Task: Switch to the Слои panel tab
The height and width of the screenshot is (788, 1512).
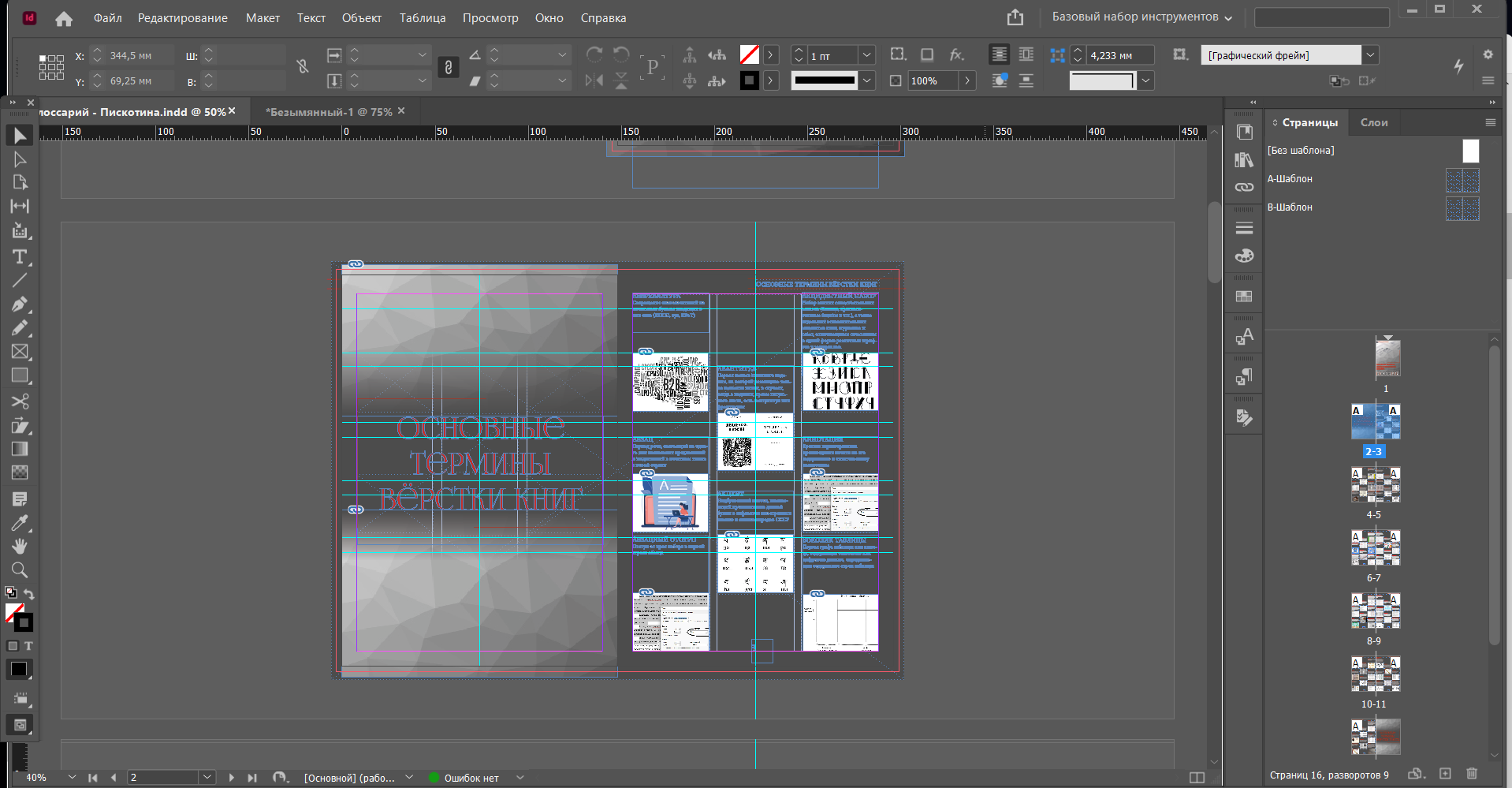Action: coord(1373,122)
